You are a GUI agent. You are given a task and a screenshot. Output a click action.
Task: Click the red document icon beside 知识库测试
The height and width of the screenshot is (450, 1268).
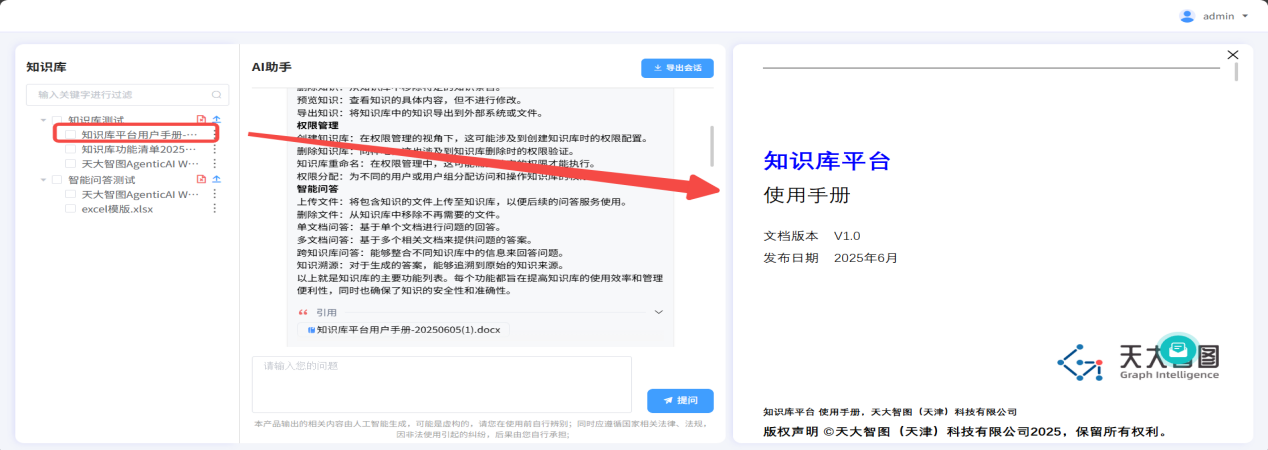pyautogui.click(x=201, y=120)
